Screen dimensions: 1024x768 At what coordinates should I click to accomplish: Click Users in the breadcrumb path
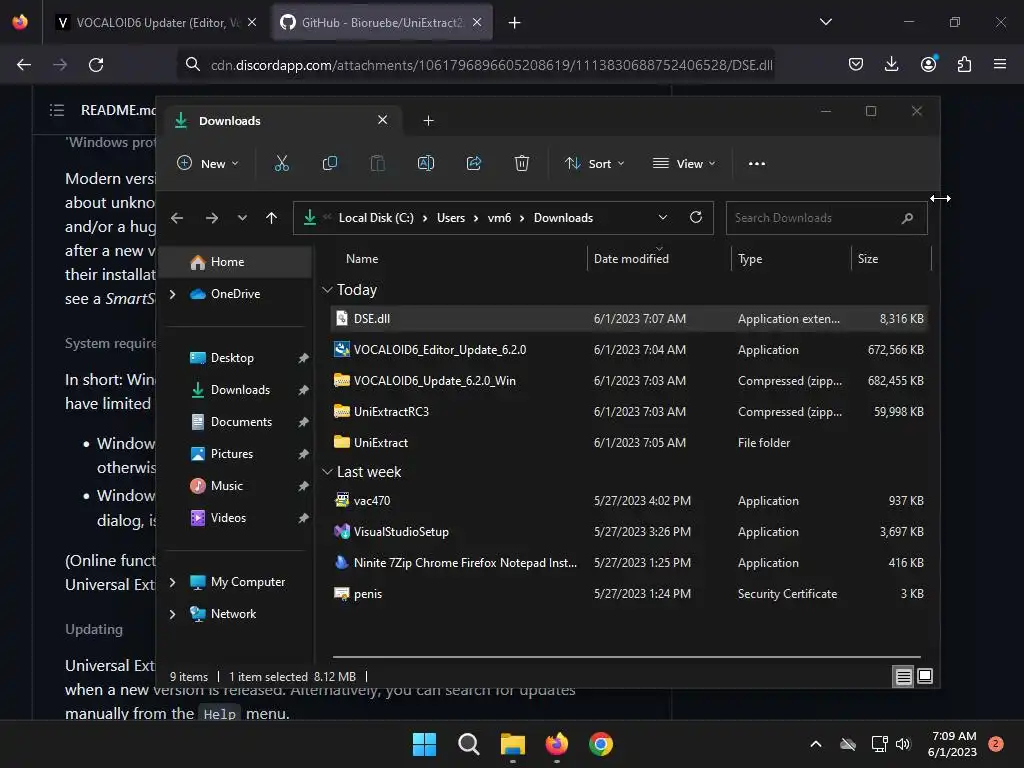pyautogui.click(x=451, y=218)
